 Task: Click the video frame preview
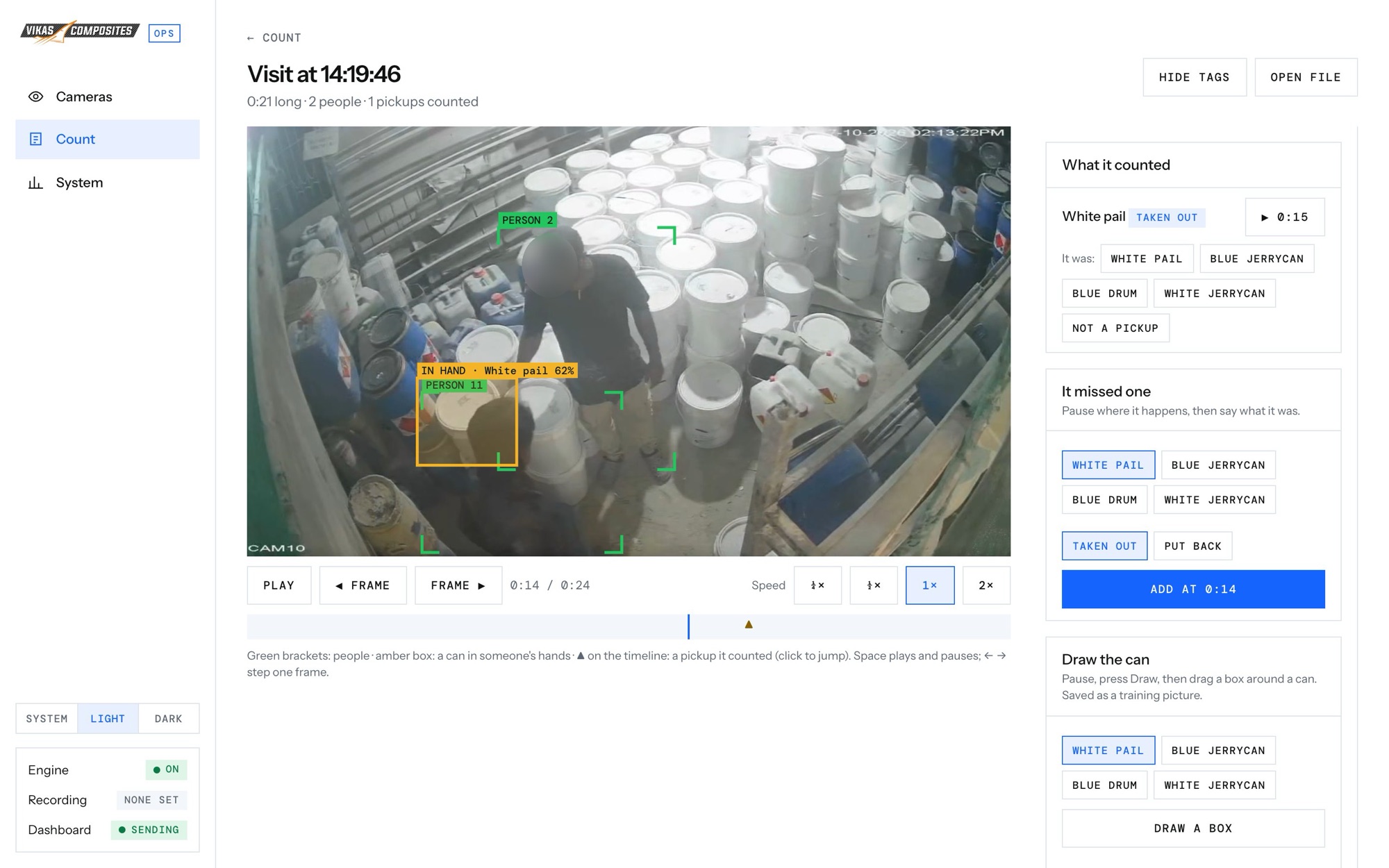click(x=629, y=341)
